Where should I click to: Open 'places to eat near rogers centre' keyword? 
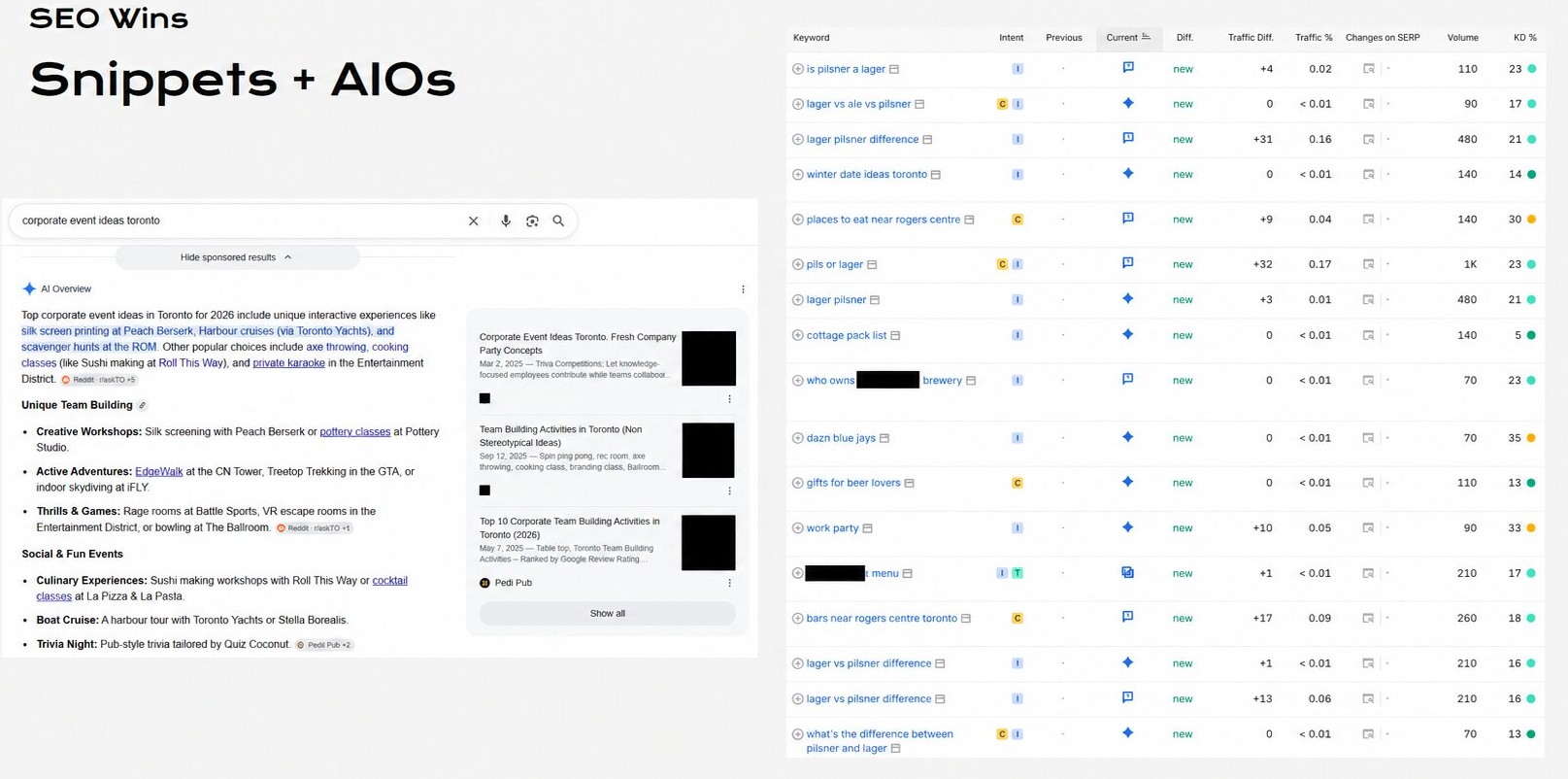pos(883,220)
